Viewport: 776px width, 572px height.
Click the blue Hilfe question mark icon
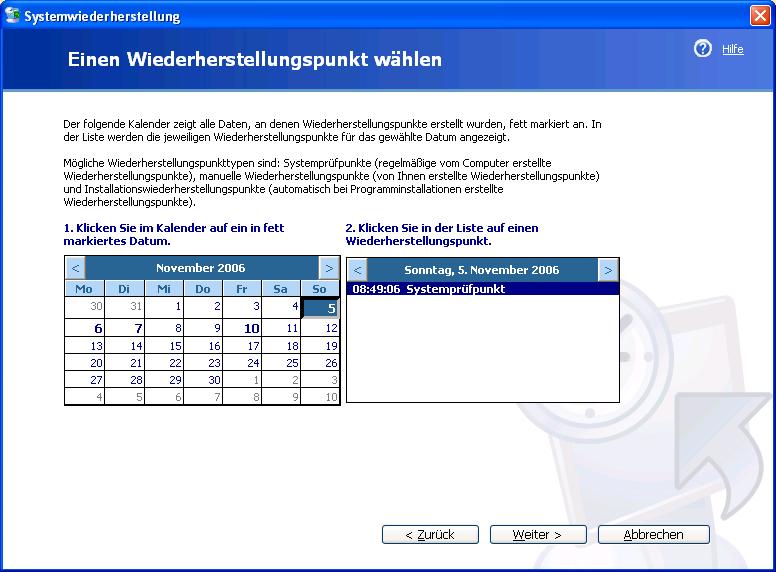pyautogui.click(x=702, y=48)
